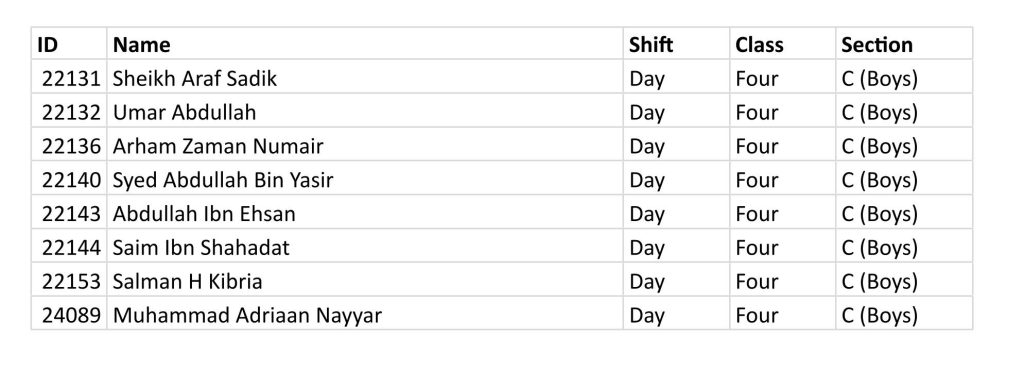The height and width of the screenshot is (388, 1024).
Task: Select C (Boys) cell for Salman H Kibria
Action: (x=904, y=281)
